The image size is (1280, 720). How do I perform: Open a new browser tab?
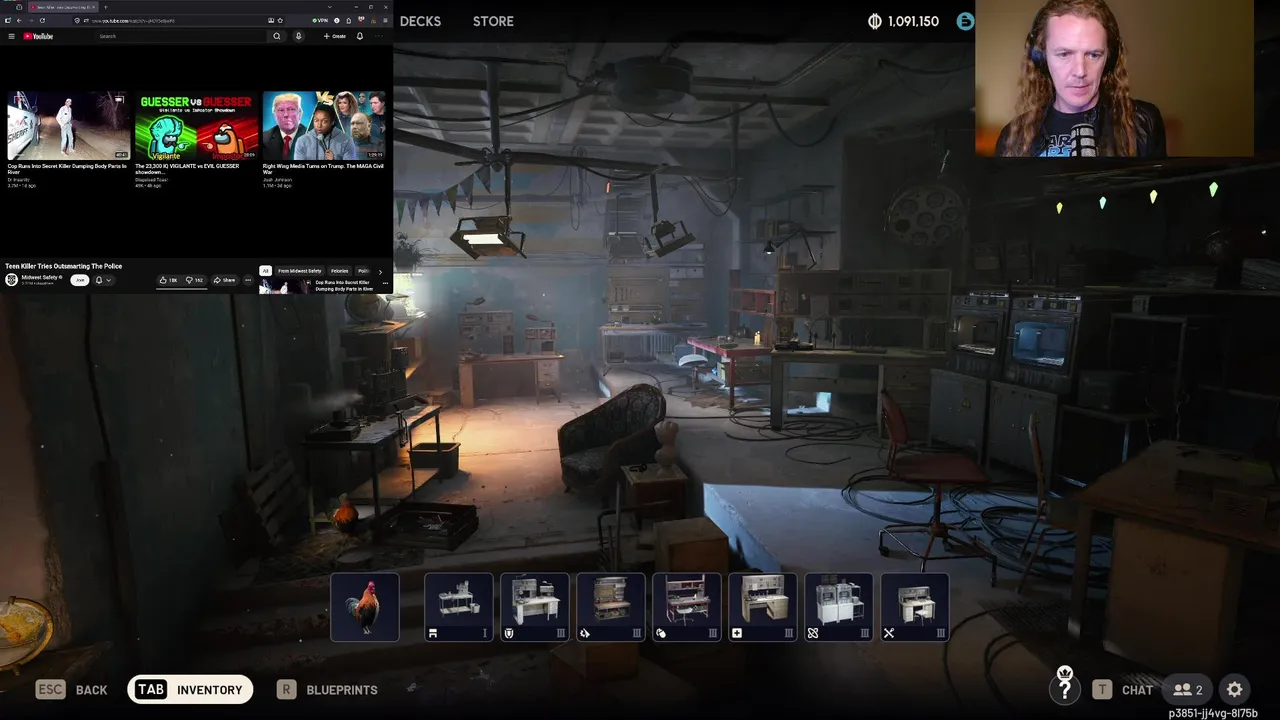tap(105, 7)
